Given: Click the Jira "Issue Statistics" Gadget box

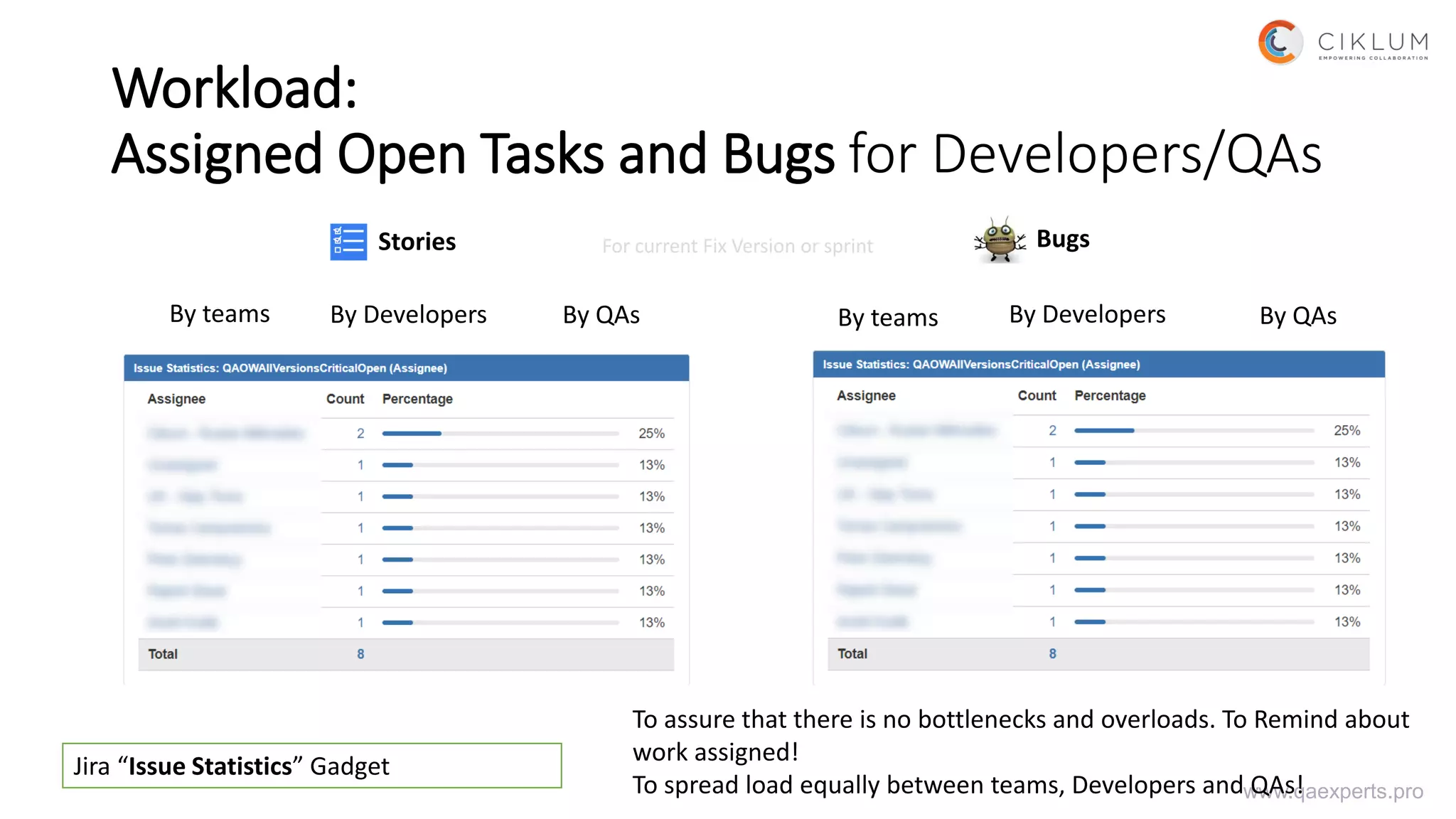Looking at the screenshot, I should (312, 766).
